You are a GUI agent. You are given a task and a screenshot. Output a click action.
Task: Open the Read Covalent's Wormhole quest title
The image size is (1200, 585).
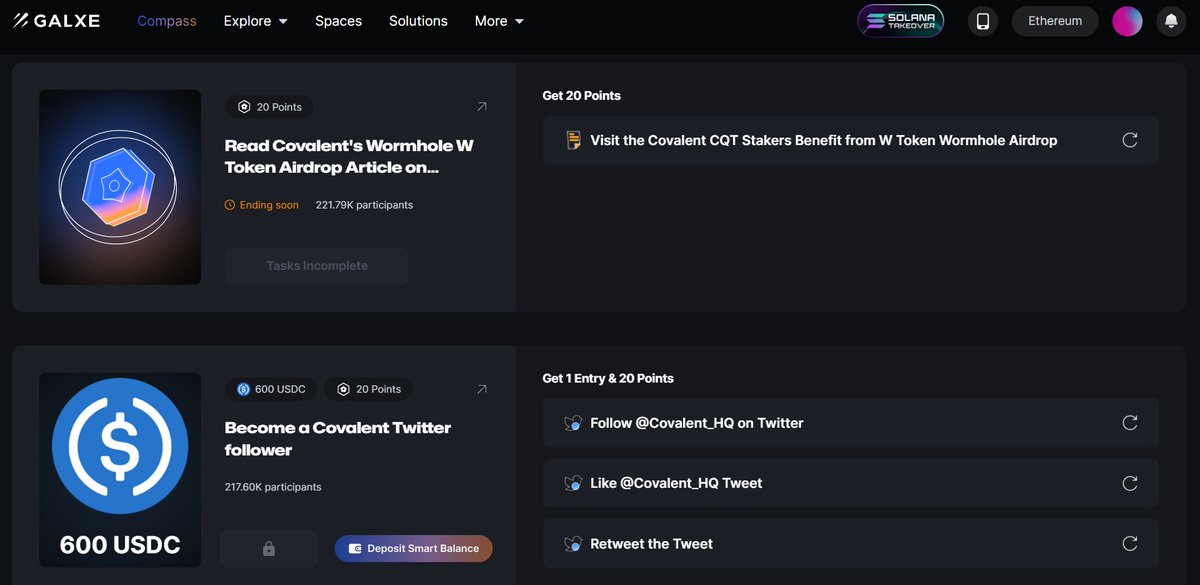349,156
